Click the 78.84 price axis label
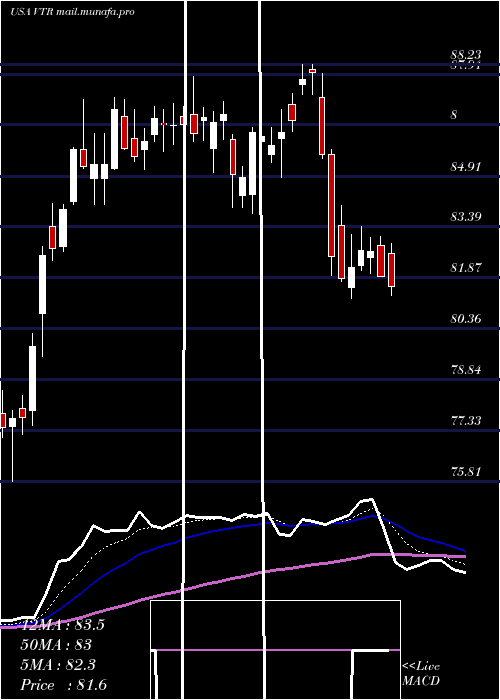 [x=466, y=370]
